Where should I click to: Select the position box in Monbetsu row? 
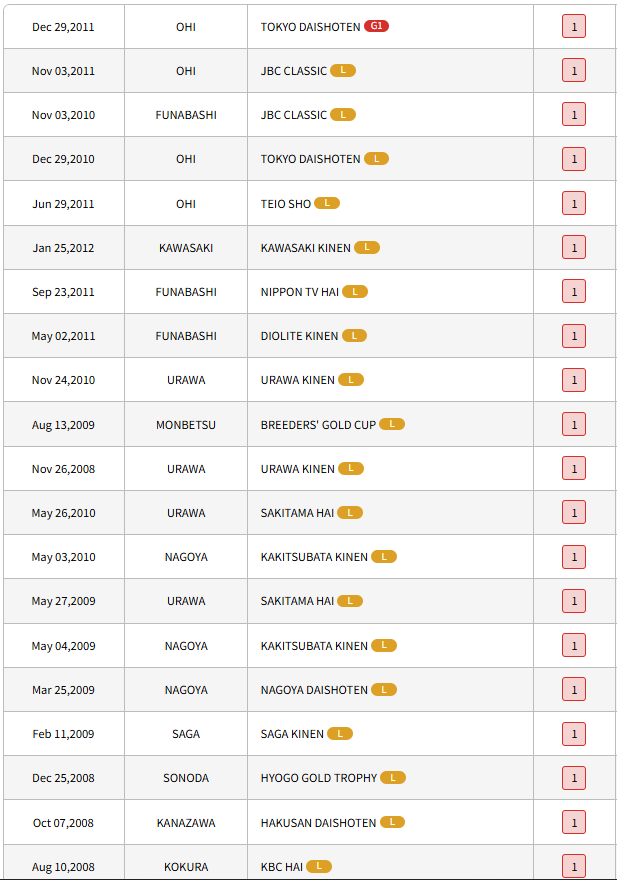pos(574,425)
